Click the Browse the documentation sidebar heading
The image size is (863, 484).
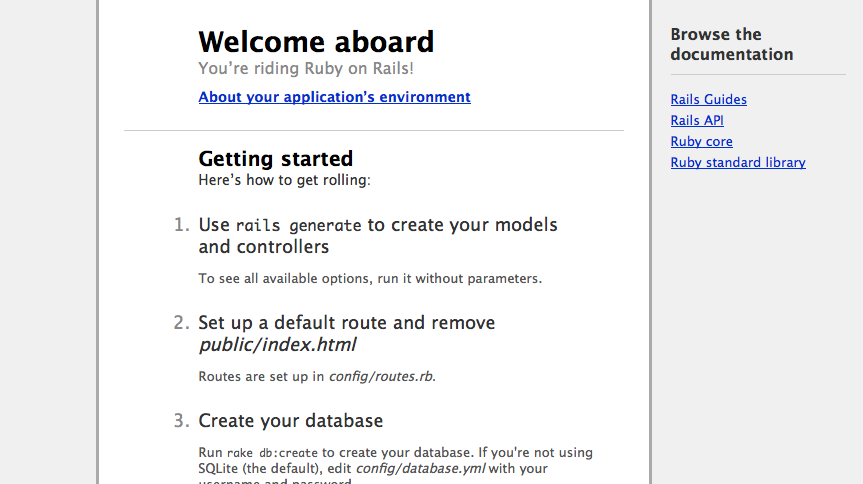tap(731, 44)
